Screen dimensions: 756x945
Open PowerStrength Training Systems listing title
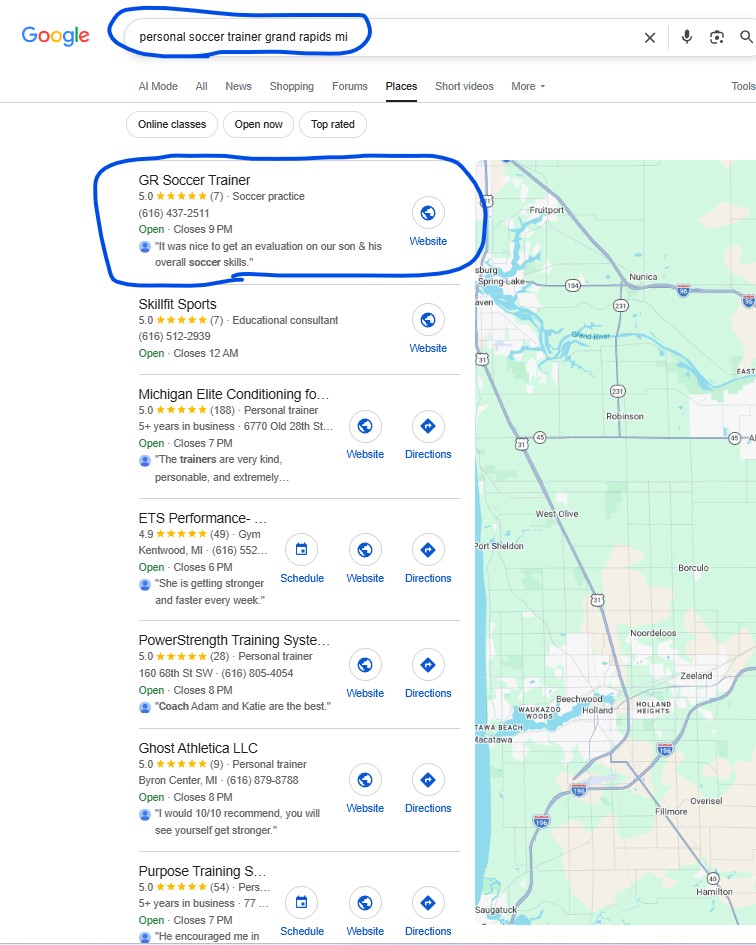click(x=234, y=640)
